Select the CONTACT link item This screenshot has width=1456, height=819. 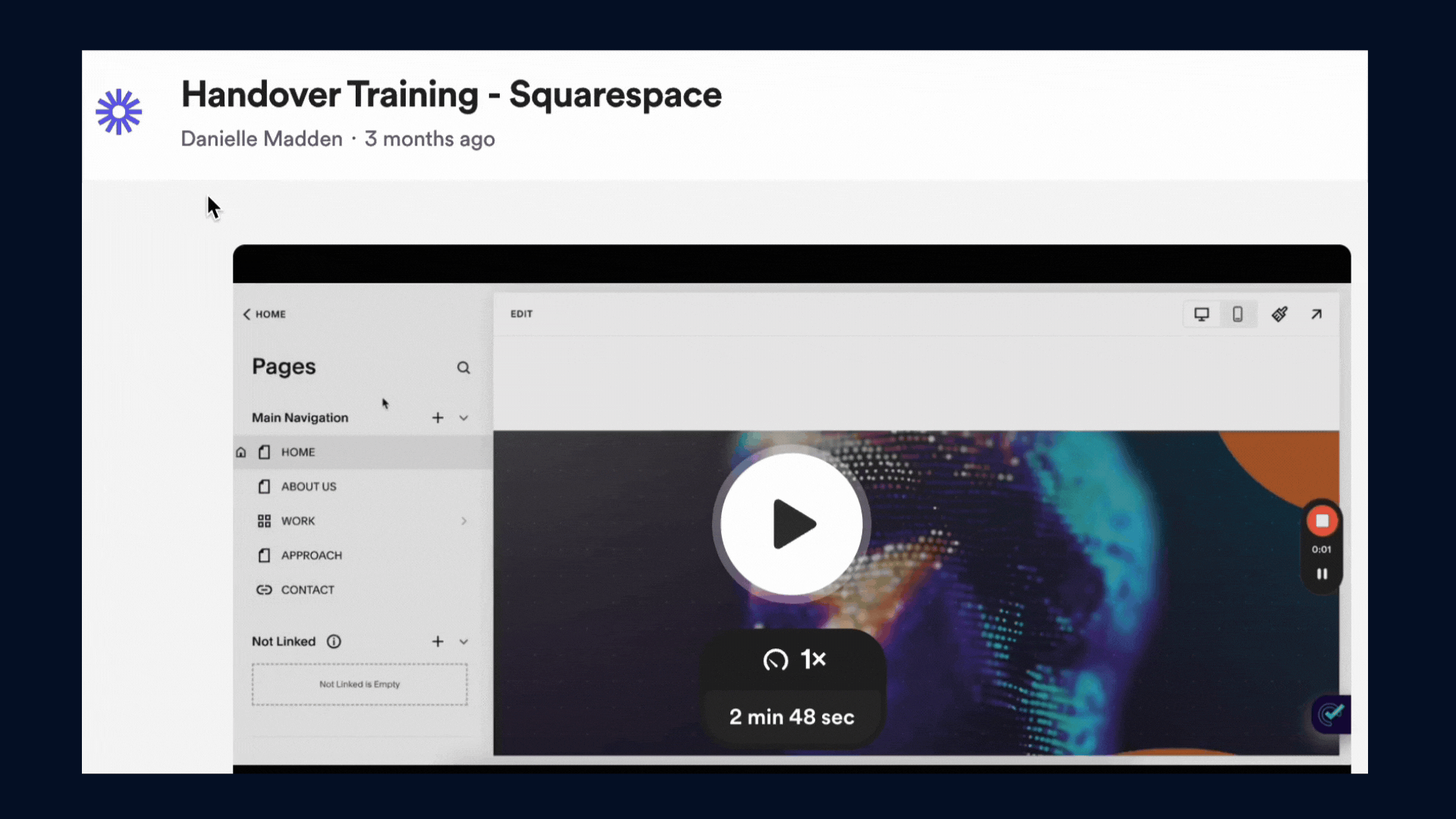click(x=307, y=590)
